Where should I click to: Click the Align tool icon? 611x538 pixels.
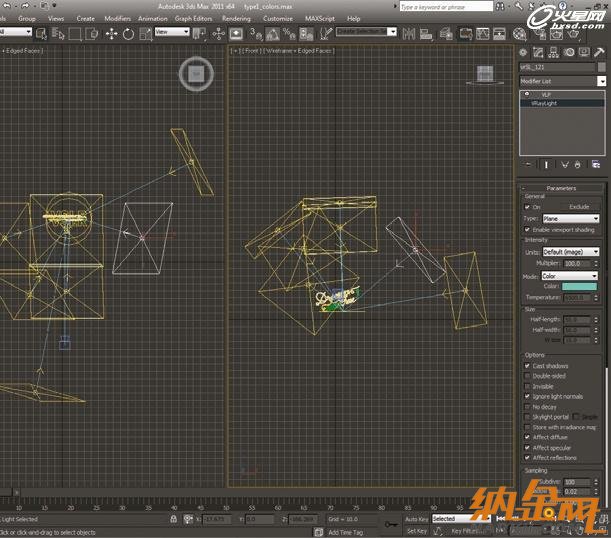point(426,34)
